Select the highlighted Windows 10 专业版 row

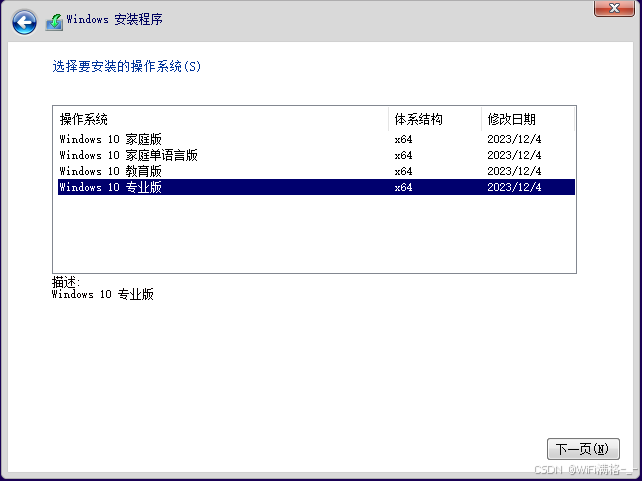tap(316, 187)
